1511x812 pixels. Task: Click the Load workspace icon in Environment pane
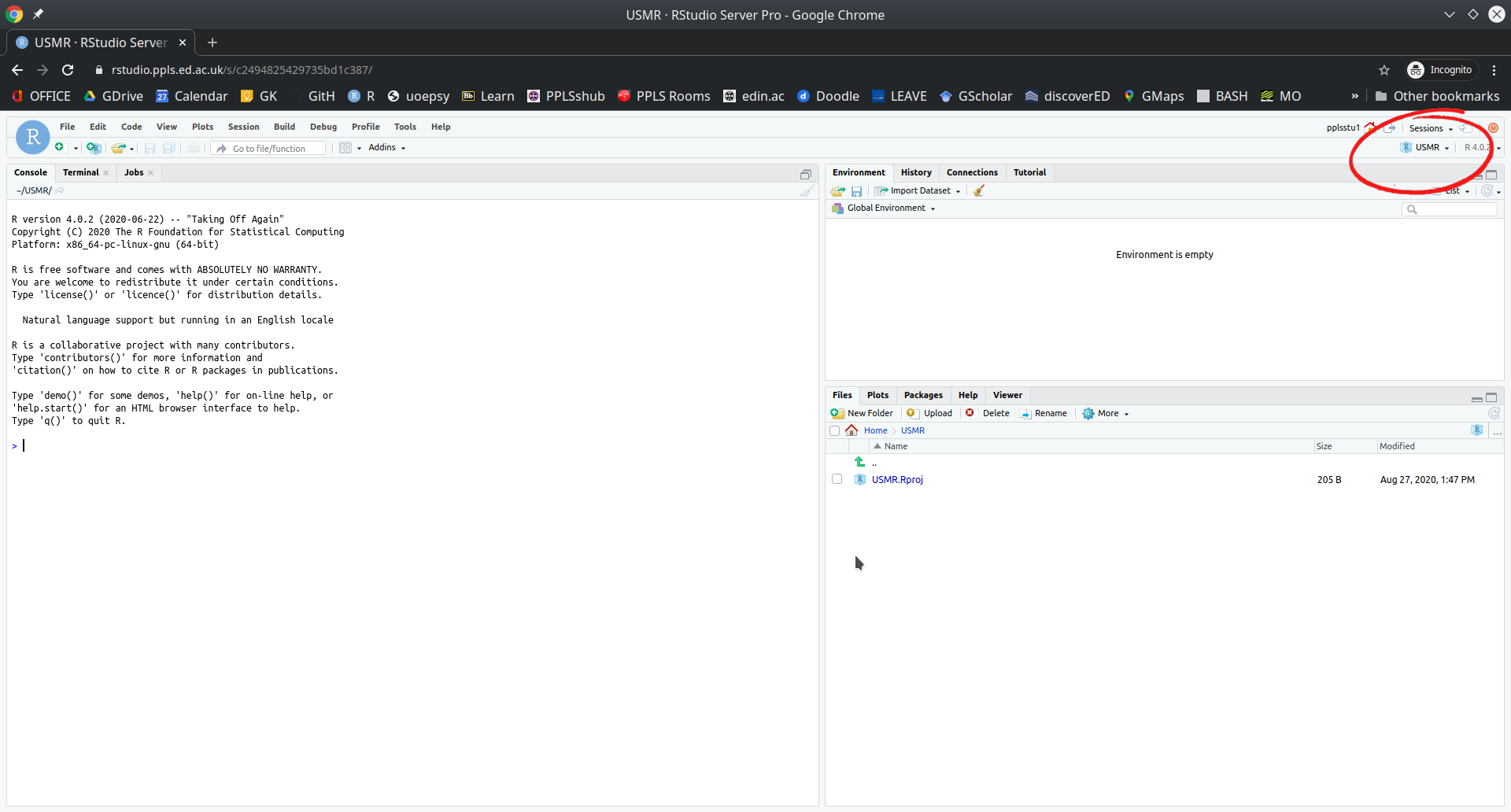tap(837, 190)
